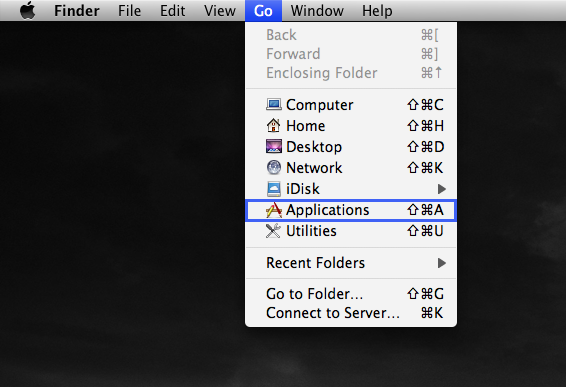The image size is (566, 387).
Task: Expand the Recent Folders submenu arrow
Action: pos(441,263)
